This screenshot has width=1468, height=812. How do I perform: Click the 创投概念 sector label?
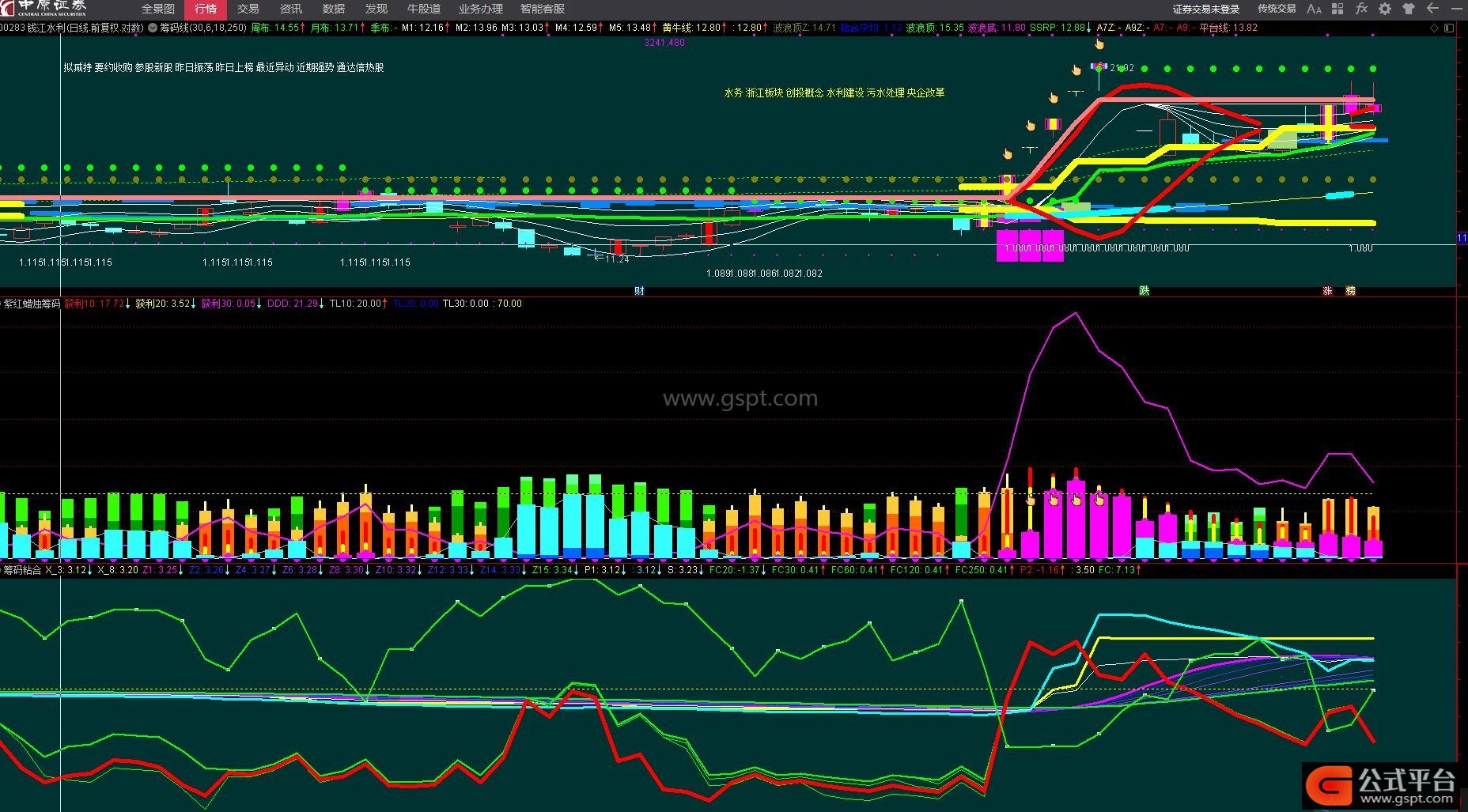[x=804, y=93]
